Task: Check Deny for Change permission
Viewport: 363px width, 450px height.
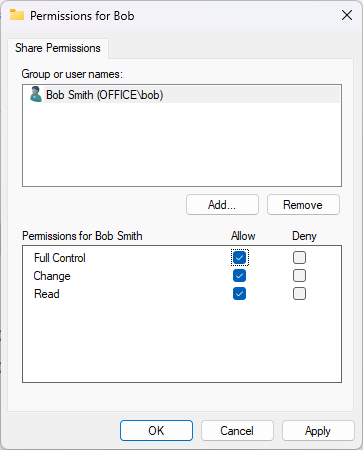Action: 299,276
